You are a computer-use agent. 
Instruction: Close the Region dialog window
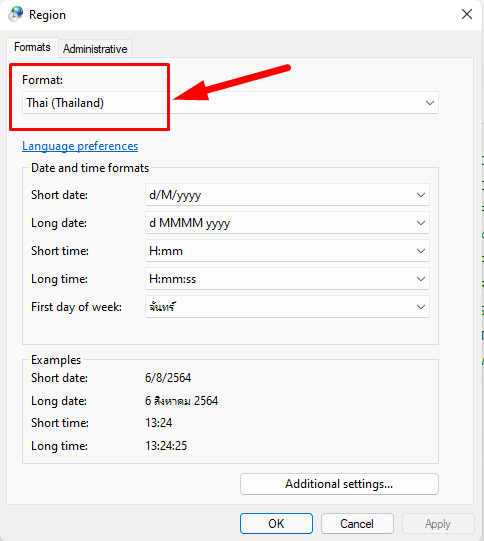coord(467,14)
